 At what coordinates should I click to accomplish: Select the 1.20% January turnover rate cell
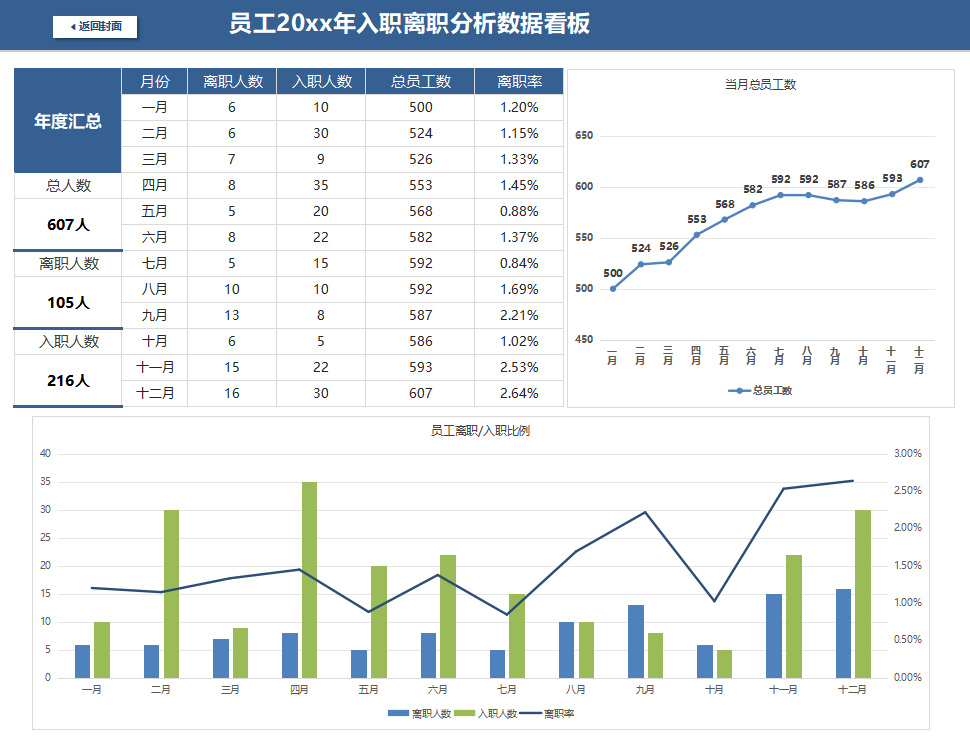[x=519, y=106]
